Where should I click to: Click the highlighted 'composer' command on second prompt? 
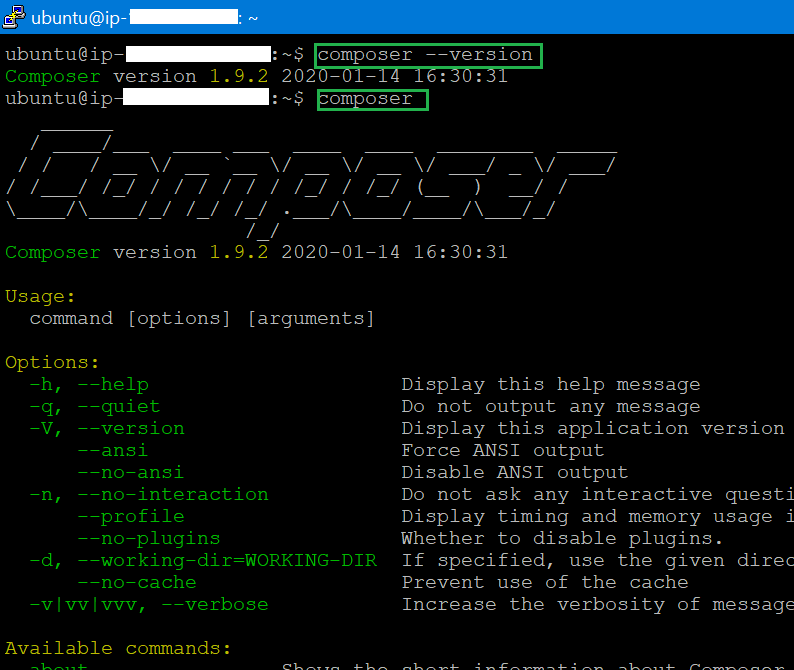point(372,99)
